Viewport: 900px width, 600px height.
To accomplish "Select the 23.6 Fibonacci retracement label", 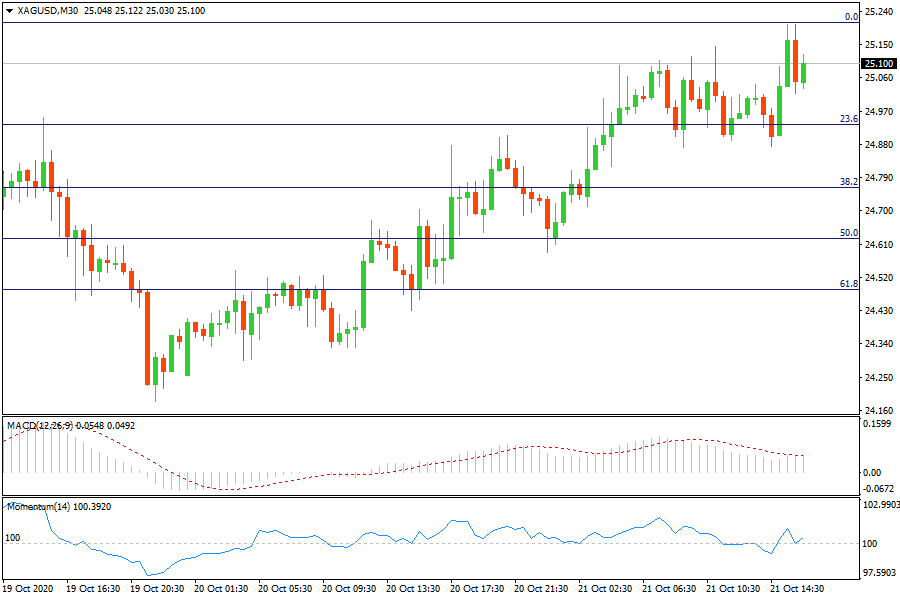I will [x=848, y=119].
